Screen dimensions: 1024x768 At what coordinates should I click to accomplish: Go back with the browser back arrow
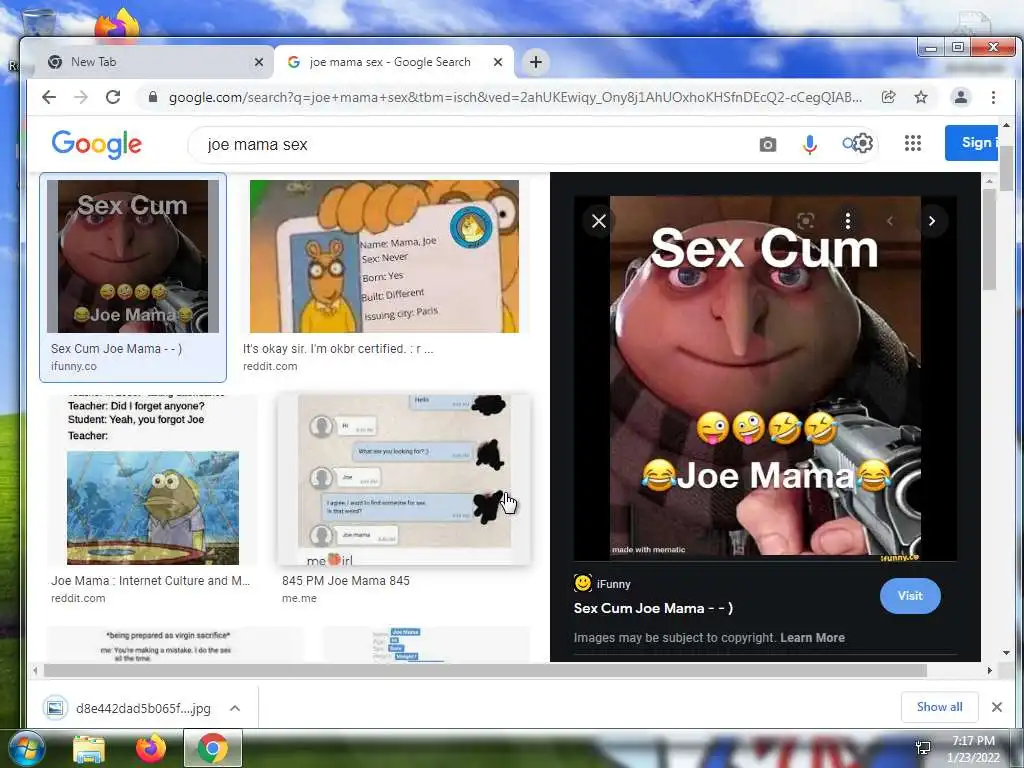tap(49, 97)
